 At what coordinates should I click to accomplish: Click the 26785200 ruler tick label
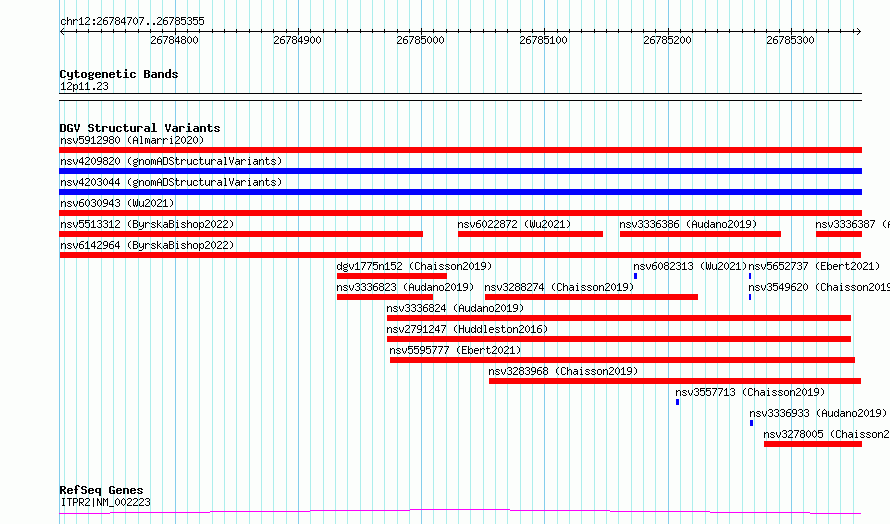click(x=668, y=40)
